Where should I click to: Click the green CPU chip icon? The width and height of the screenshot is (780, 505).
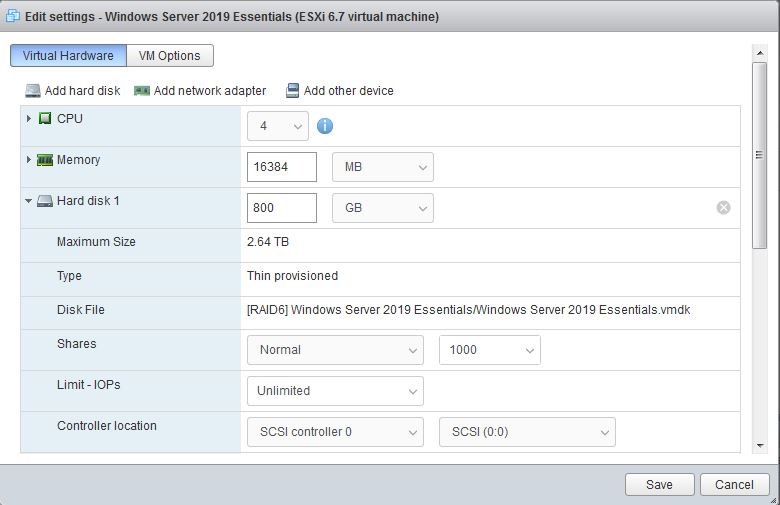click(x=45, y=119)
